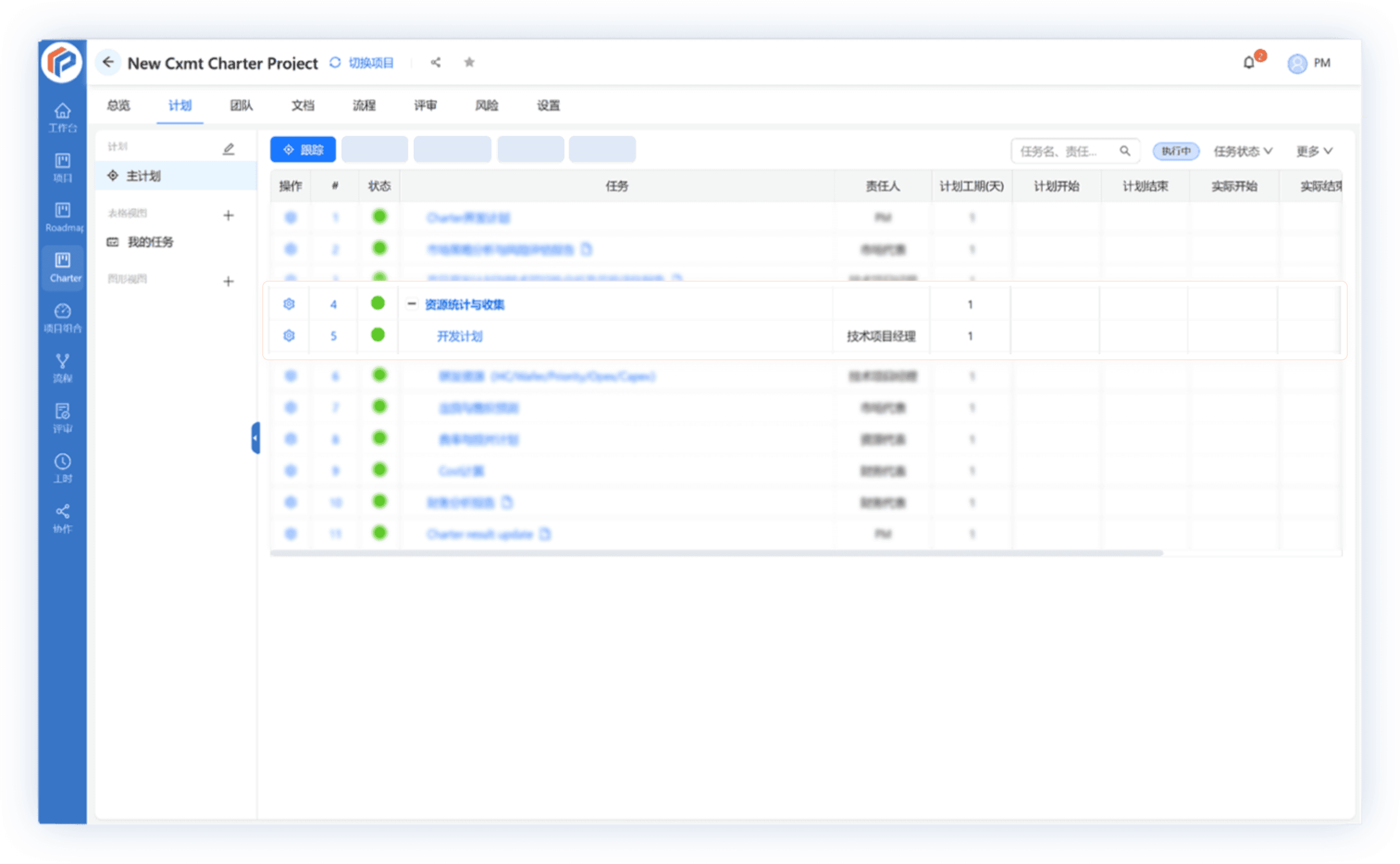Click the gear action icon in row 4
Image resolution: width=1400 pixels, height=864 pixels.
point(289,304)
